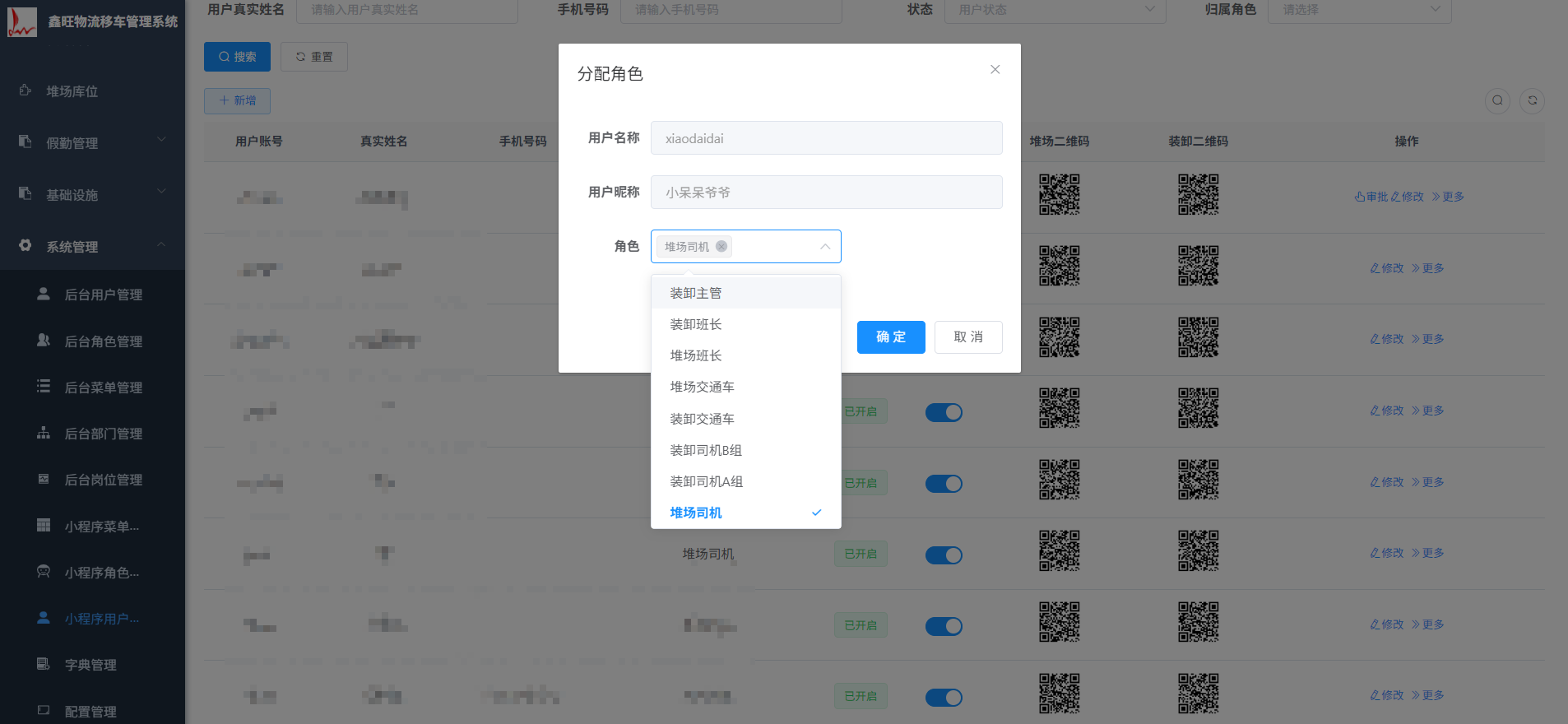Click the 手机号码 search input
The height and width of the screenshot is (724, 1568).
coord(731,10)
